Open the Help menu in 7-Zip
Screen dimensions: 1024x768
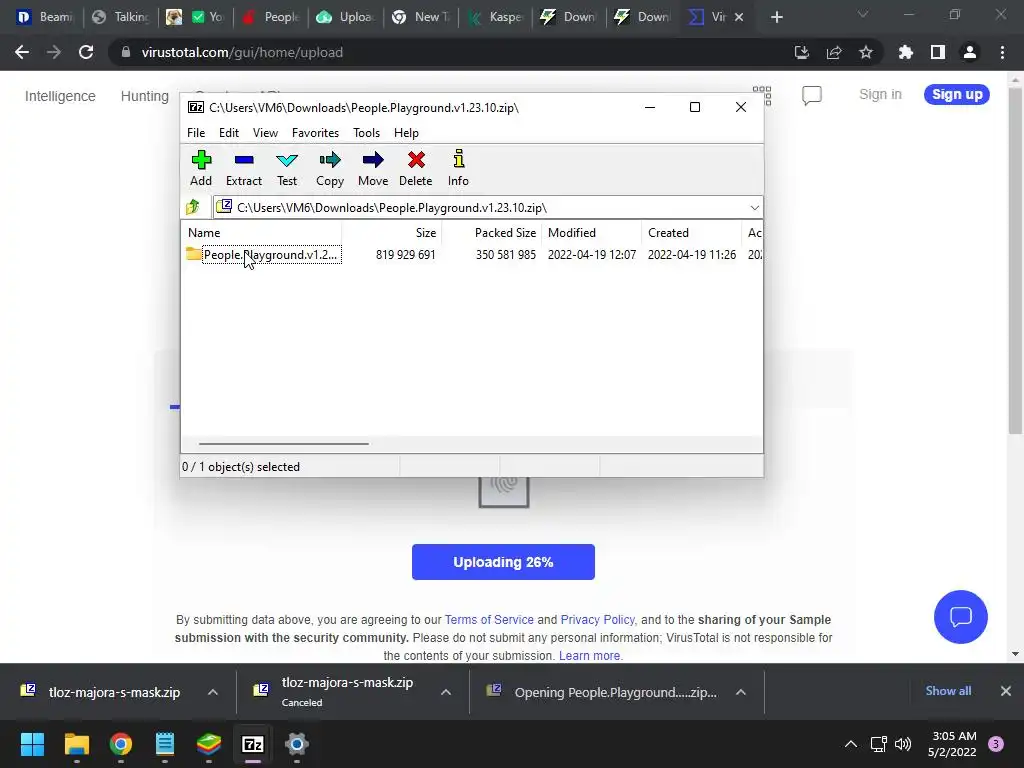(406, 133)
